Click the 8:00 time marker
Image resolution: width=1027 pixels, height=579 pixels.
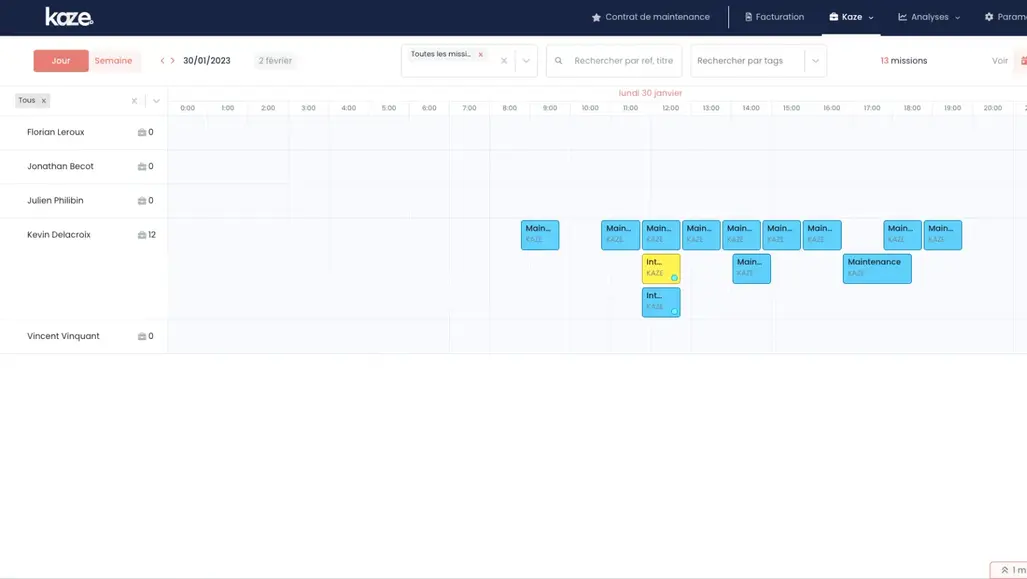[510, 108]
